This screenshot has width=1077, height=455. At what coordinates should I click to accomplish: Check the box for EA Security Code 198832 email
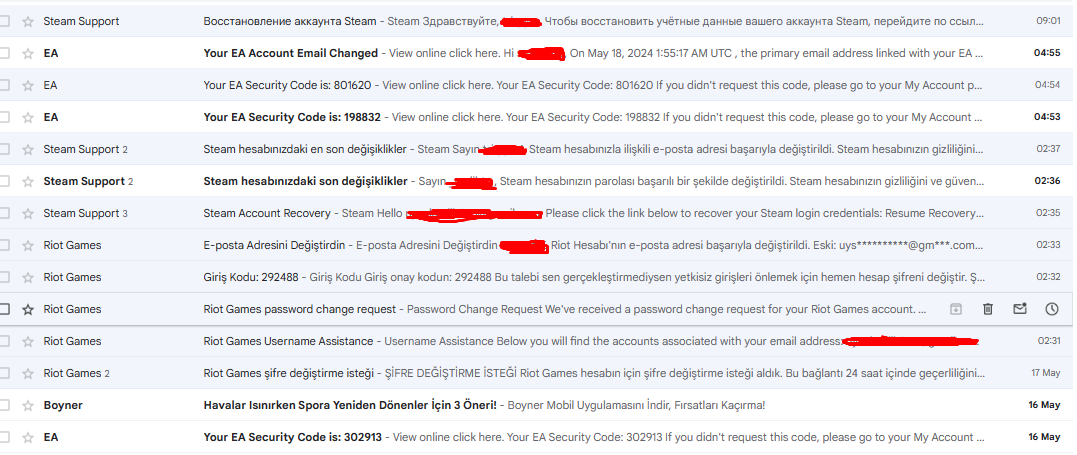tap(5, 117)
